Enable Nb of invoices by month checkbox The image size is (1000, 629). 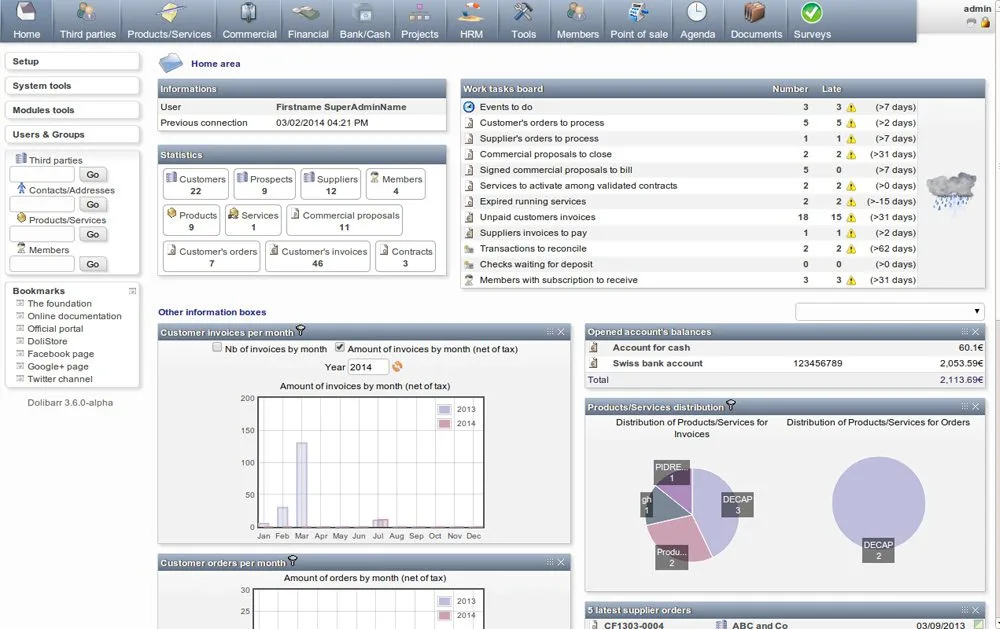(217, 348)
